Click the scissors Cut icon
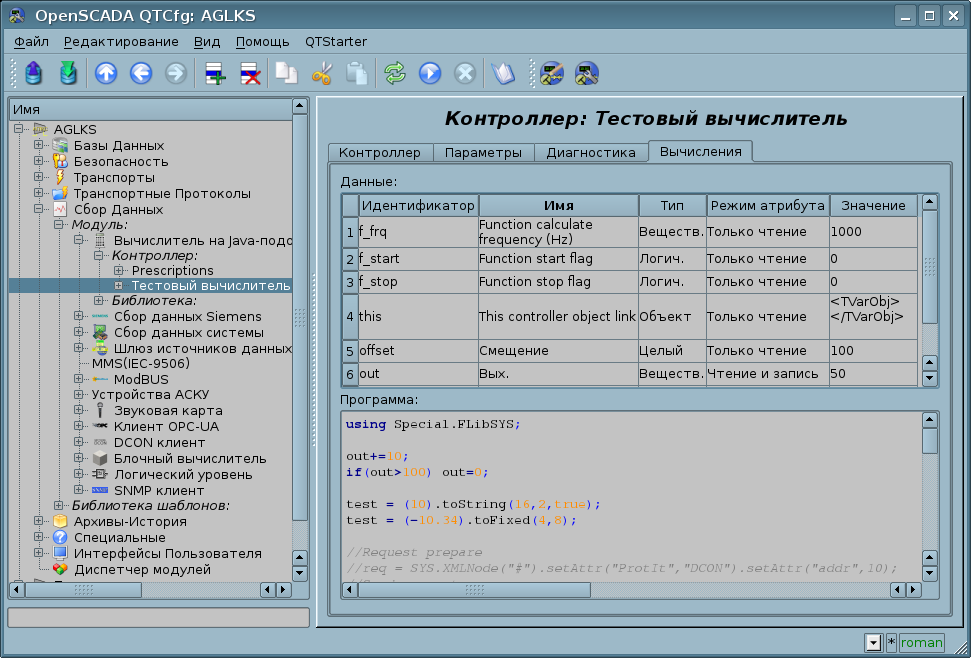971x658 pixels. [321, 73]
